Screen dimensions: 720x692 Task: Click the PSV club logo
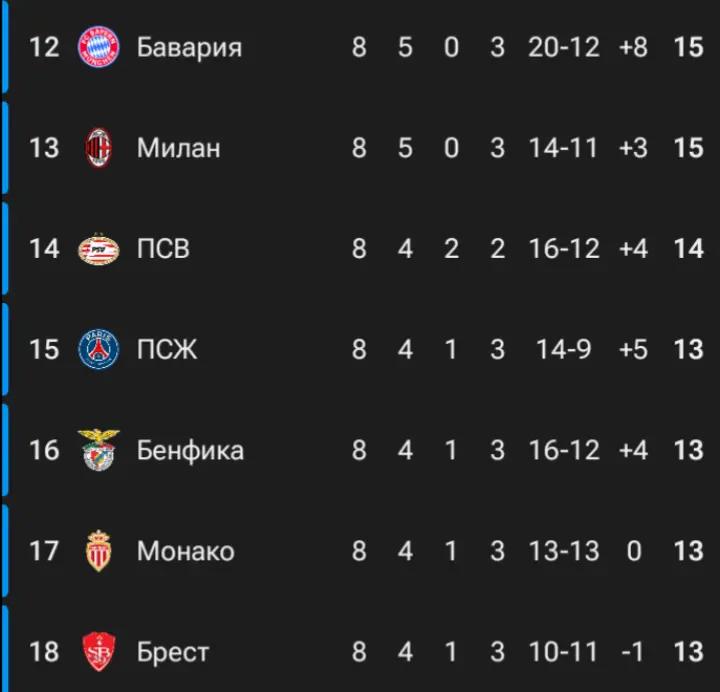99,249
